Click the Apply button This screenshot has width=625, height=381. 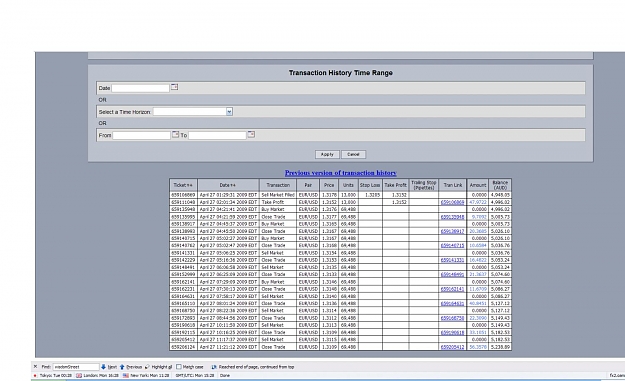327,154
